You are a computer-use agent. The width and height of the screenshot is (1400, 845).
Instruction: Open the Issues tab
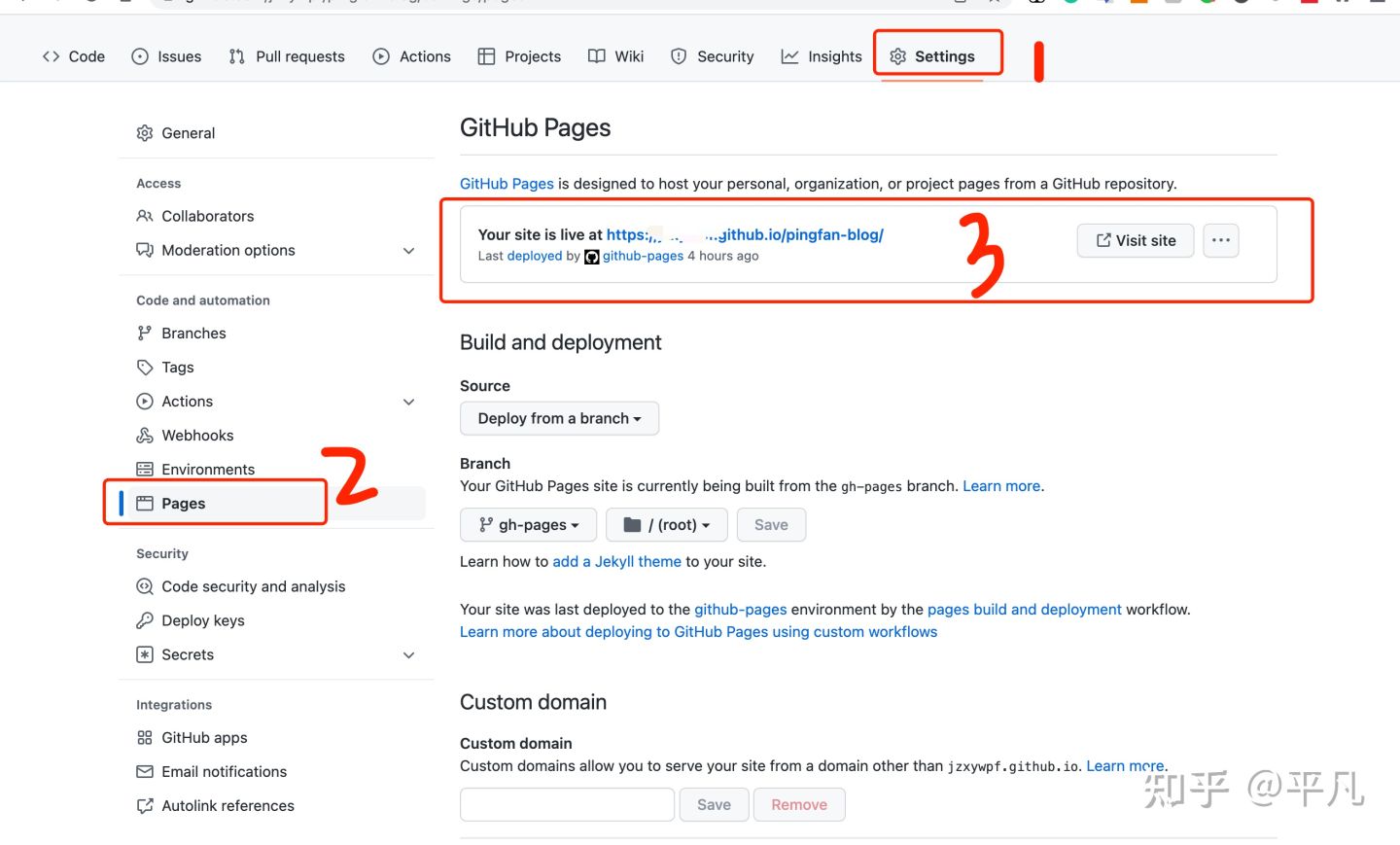(x=166, y=56)
